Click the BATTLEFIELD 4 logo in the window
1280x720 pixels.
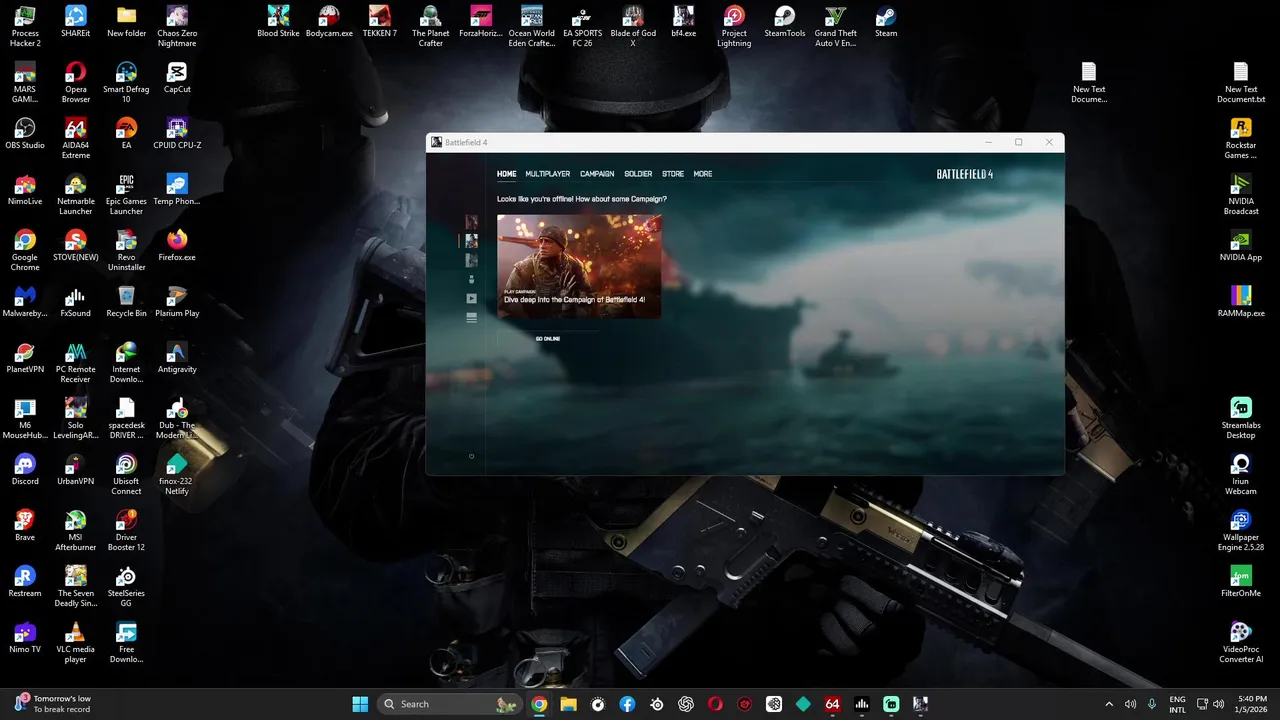coord(964,174)
